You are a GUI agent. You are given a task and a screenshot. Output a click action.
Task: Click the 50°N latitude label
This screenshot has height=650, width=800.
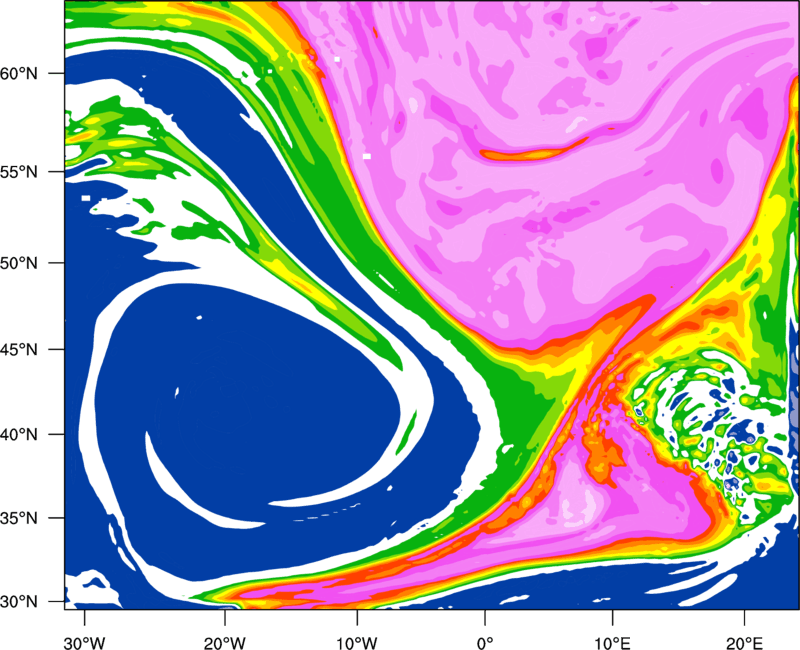tap(19, 264)
